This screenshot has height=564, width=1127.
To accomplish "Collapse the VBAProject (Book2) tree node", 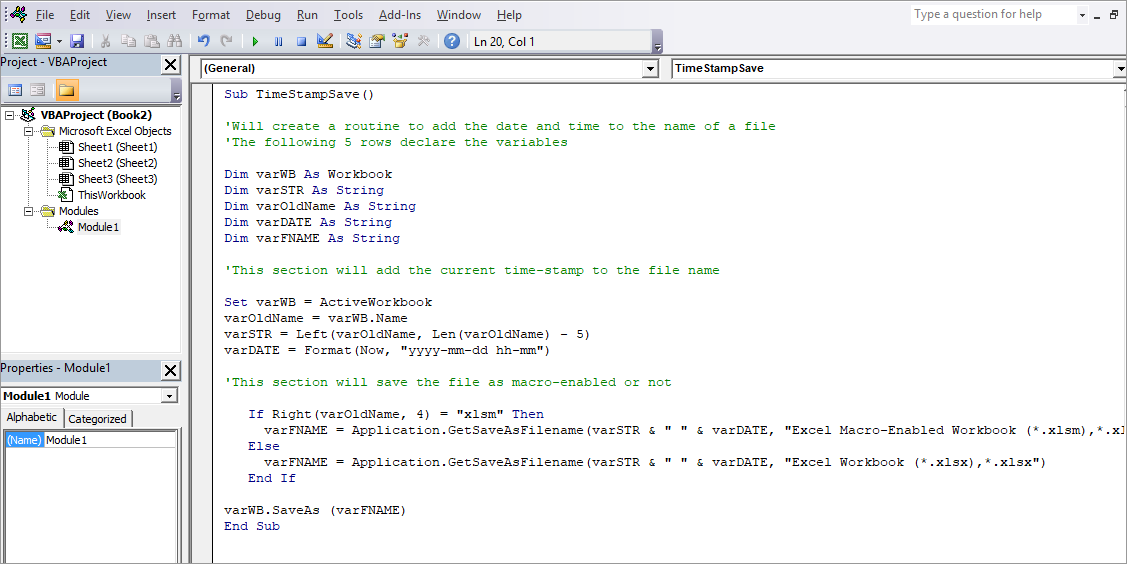I will tap(9, 115).
